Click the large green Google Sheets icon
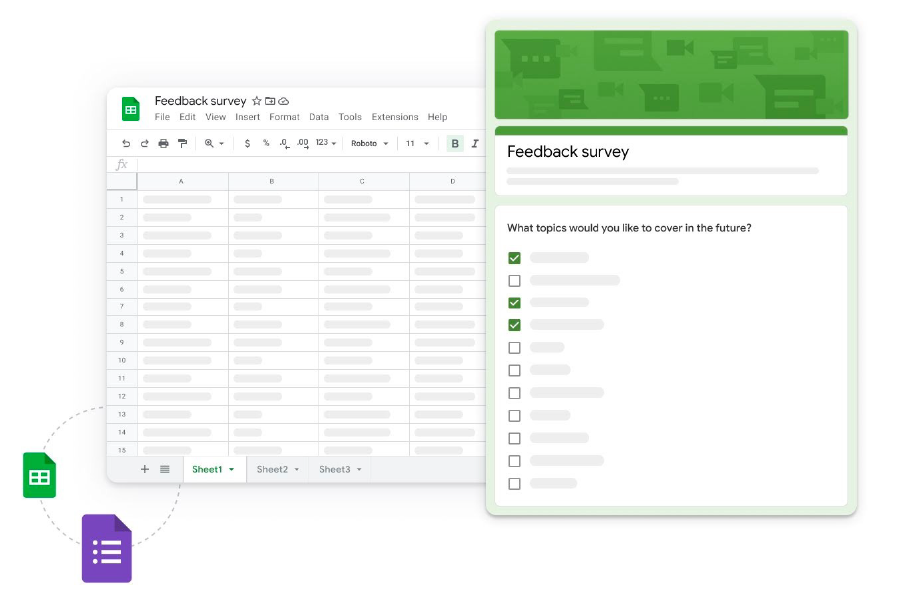899x599 pixels. (x=40, y=475)
